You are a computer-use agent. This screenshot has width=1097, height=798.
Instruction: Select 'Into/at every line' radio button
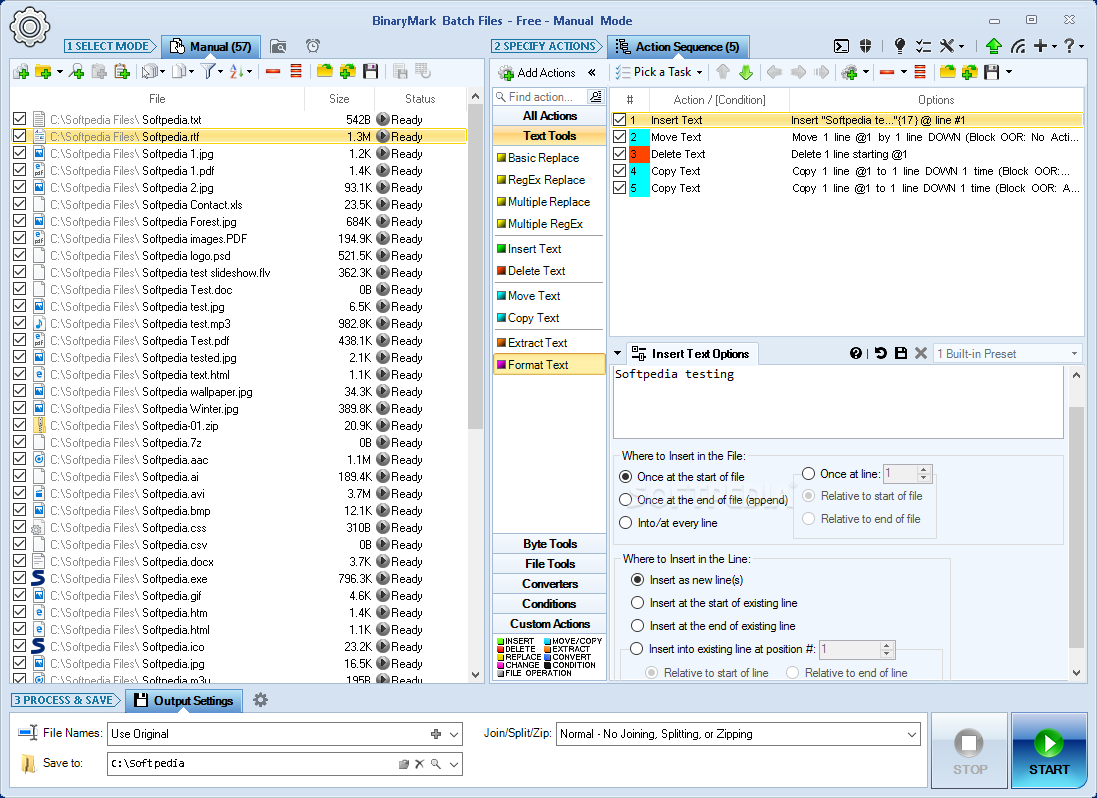pyautogui.click(x=625, y=523)
